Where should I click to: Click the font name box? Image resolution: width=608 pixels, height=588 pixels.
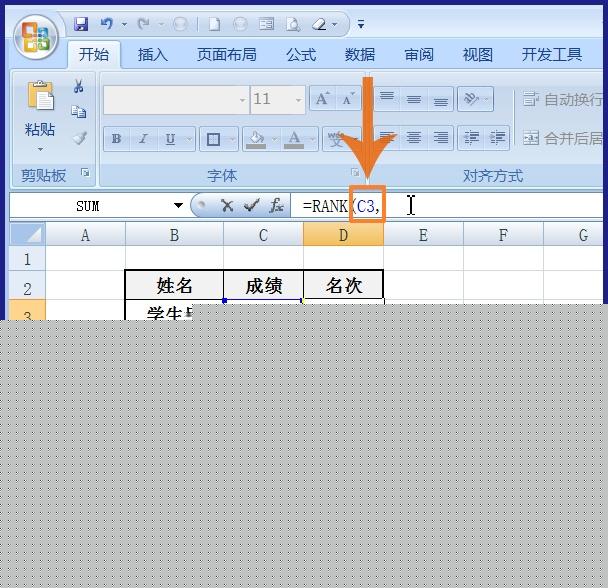coord(176,100)
